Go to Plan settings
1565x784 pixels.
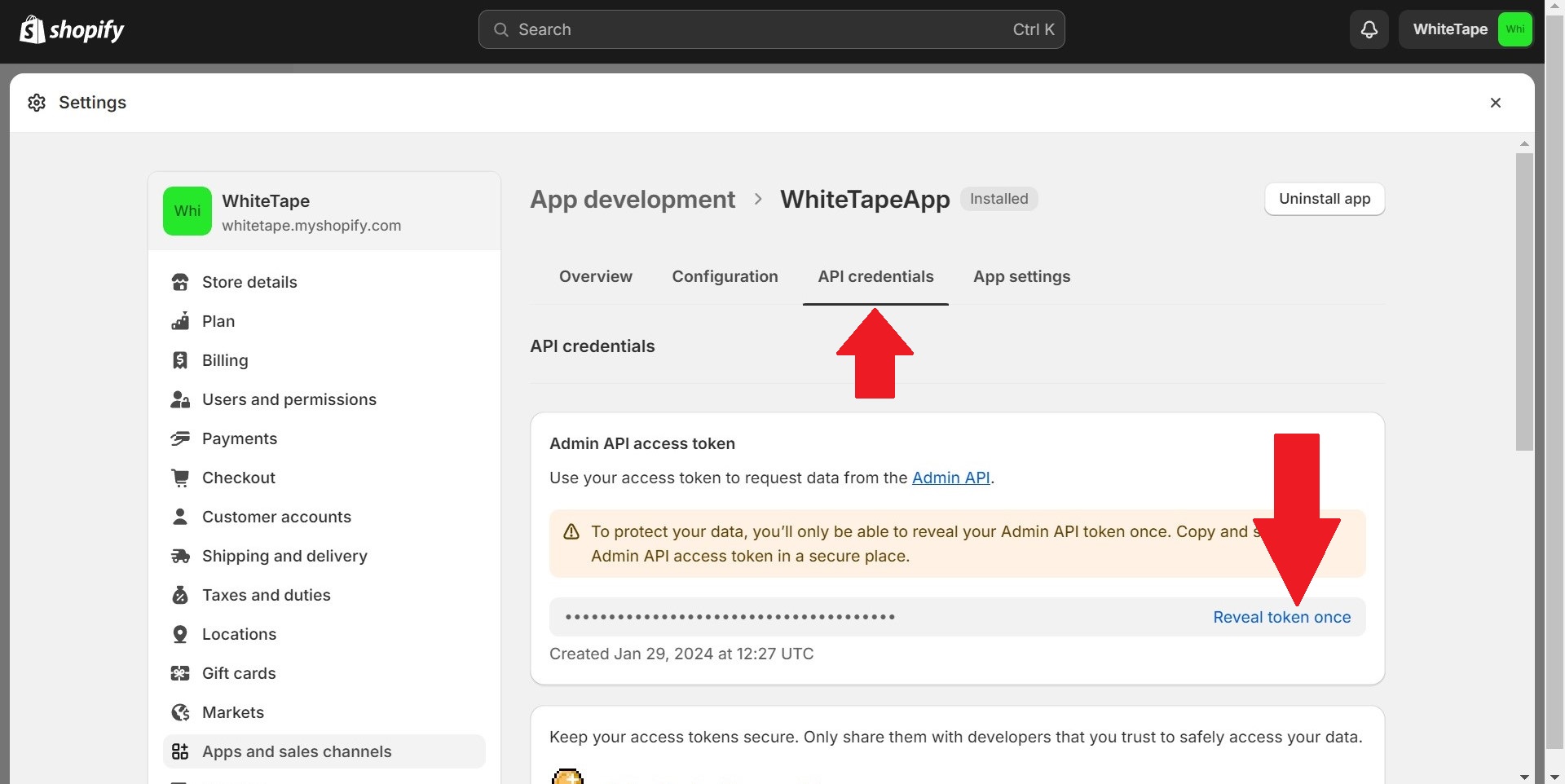[x=324, y=321]
